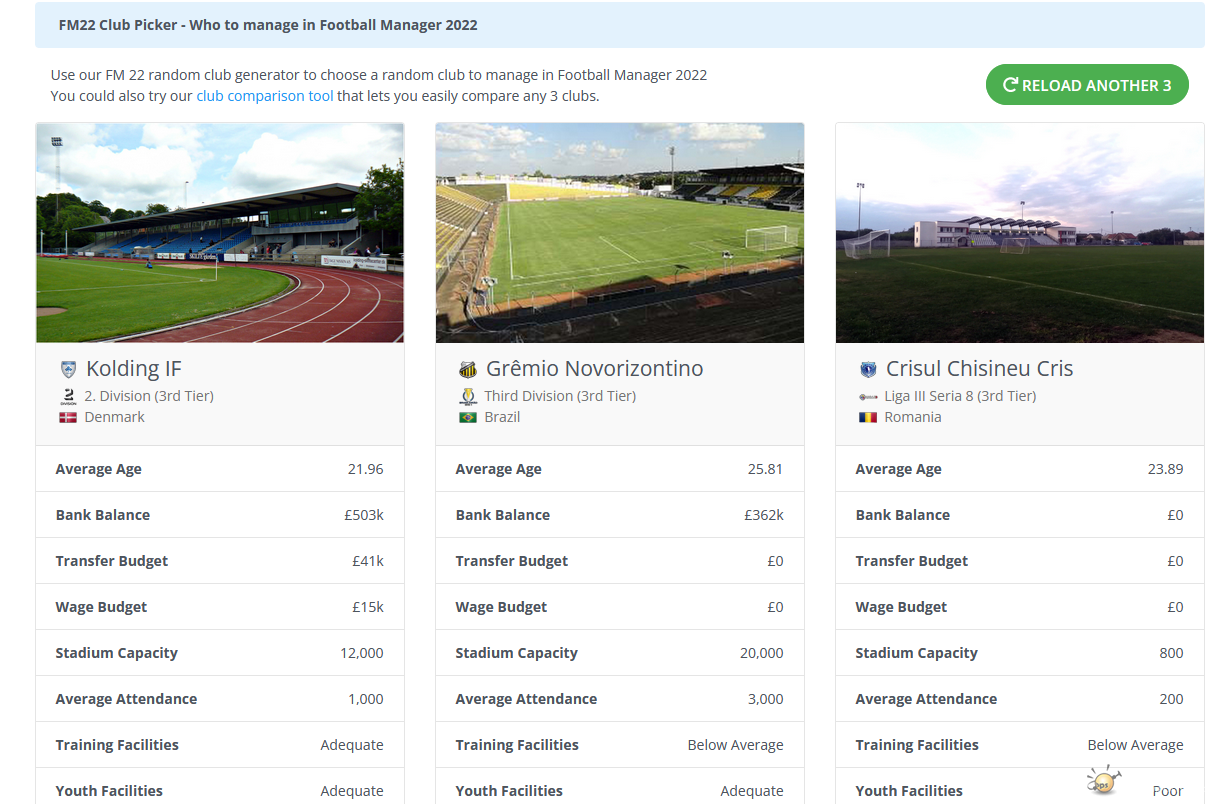Image resolution: width=1217 pixels, height=804 pixels.
Task: Click Grêmio Novorizontino 'Transfer Budget' label
Action: click(512, 561)
